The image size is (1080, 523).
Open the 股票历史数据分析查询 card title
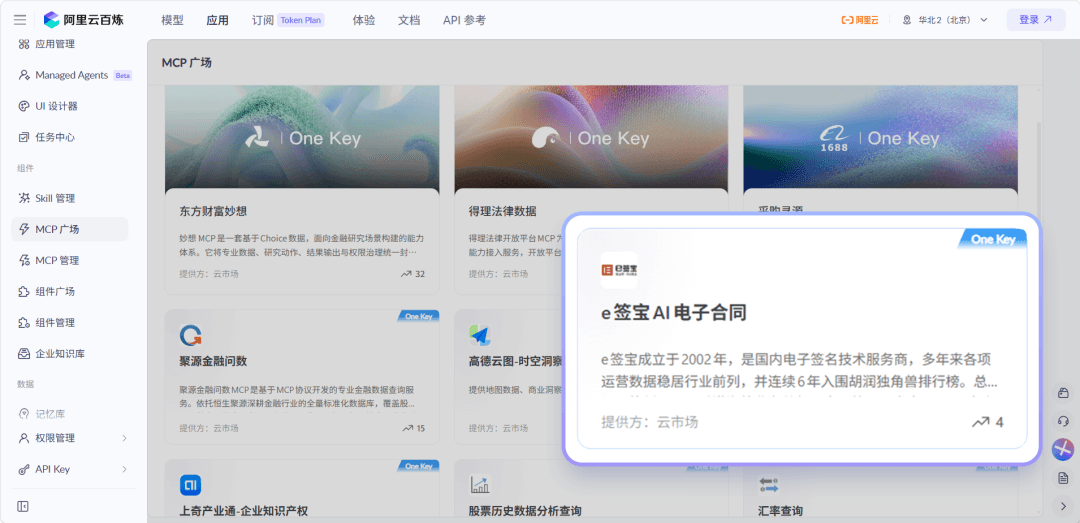click(x=525, y=511)
